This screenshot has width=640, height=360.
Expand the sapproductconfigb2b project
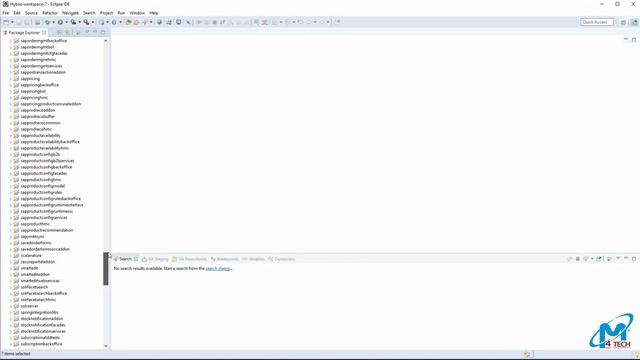(x=11, y=154)
